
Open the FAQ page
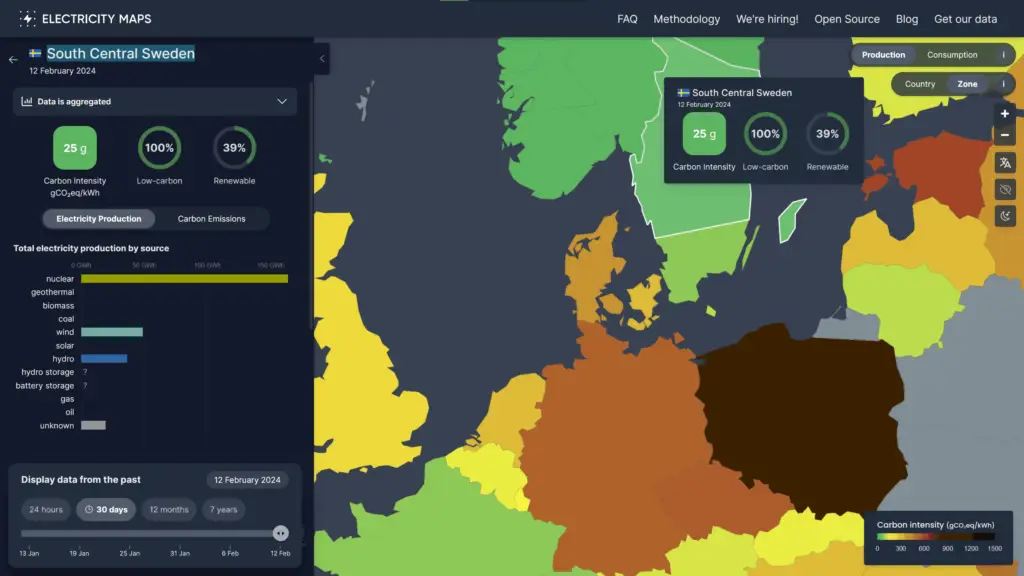click(627, 19)
